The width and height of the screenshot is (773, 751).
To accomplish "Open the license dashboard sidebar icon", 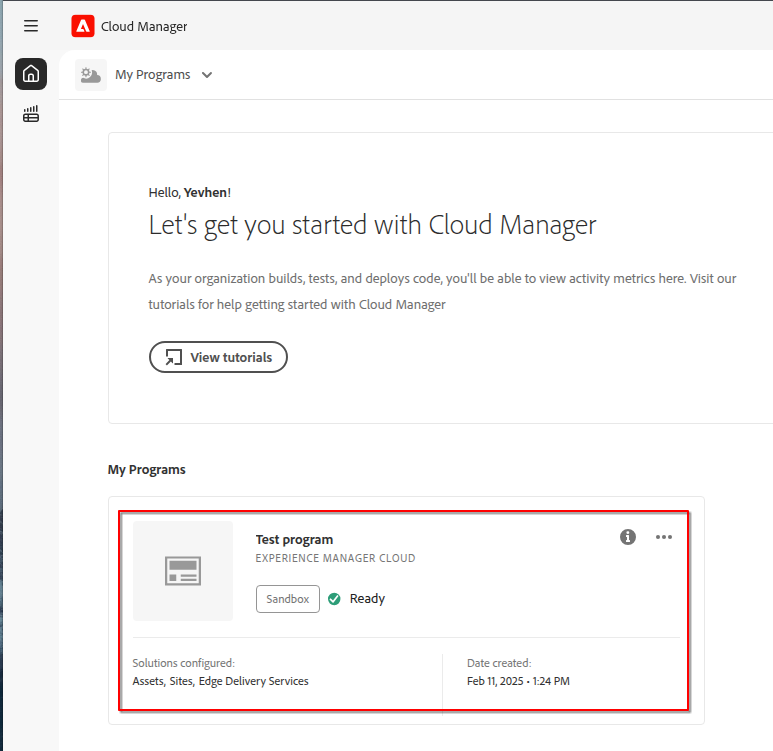I will click(x=31, y=113).
